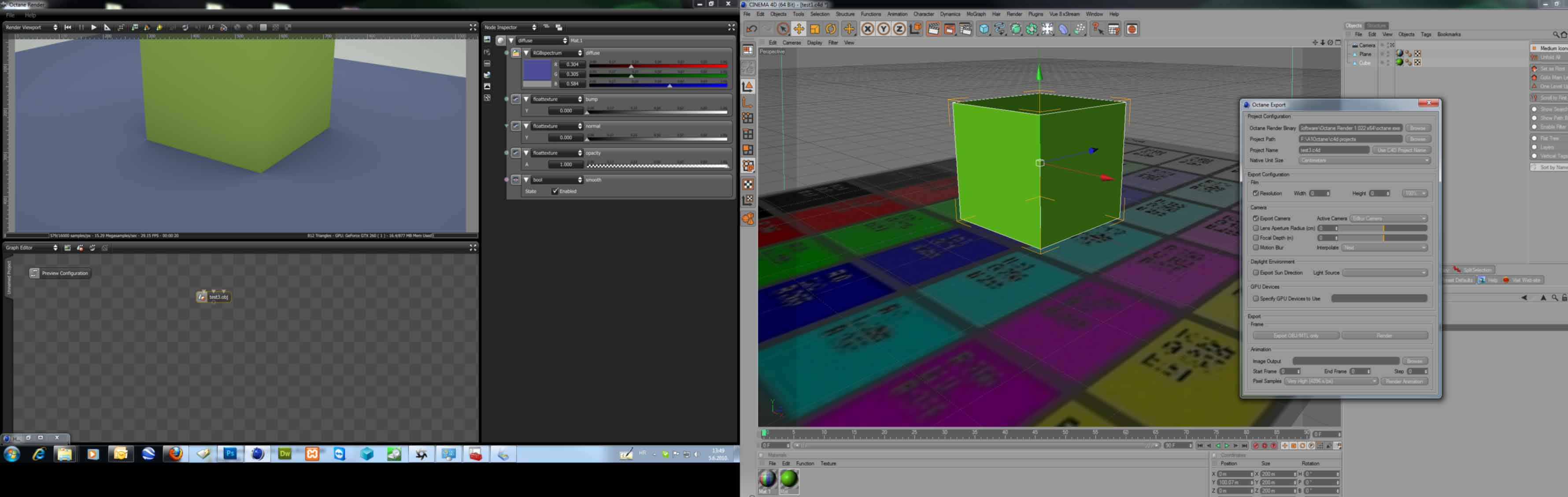
Task: Open Firefox from the Windows taskbar
Action: click(175, 454)
